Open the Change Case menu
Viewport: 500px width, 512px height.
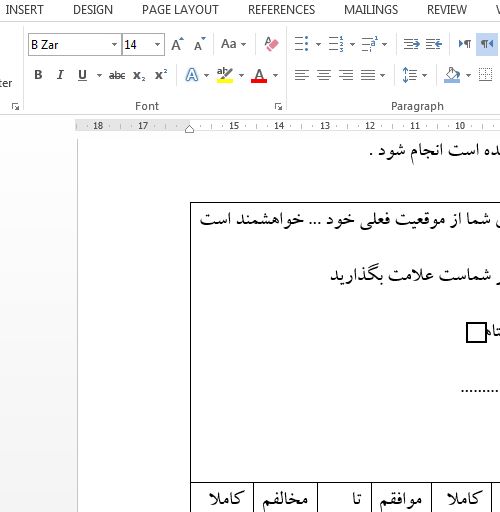coord(233,44)
